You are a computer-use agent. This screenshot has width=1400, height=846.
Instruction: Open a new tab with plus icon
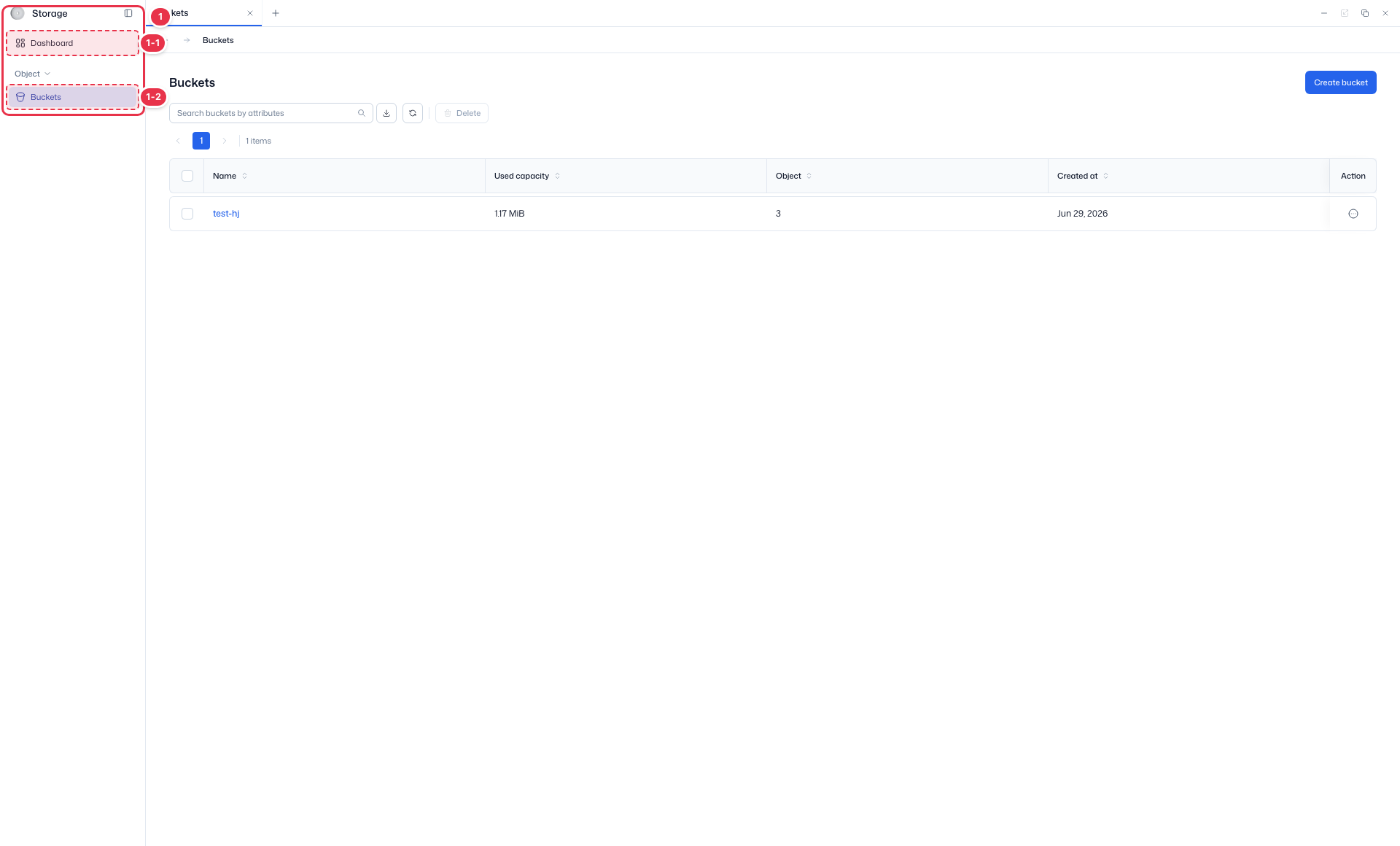pyautogui.click(x=276, y=13)
